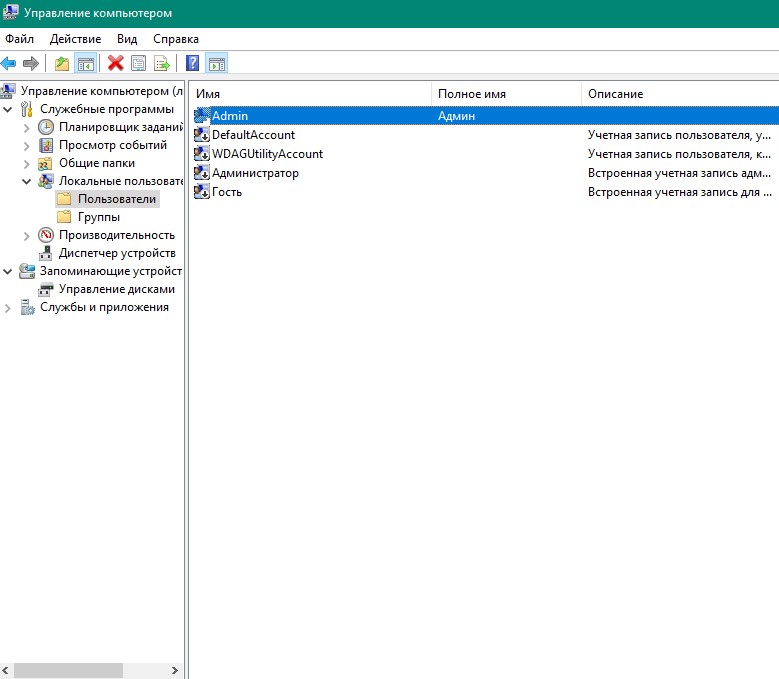Click the Группы folder icon

(65, 217)
